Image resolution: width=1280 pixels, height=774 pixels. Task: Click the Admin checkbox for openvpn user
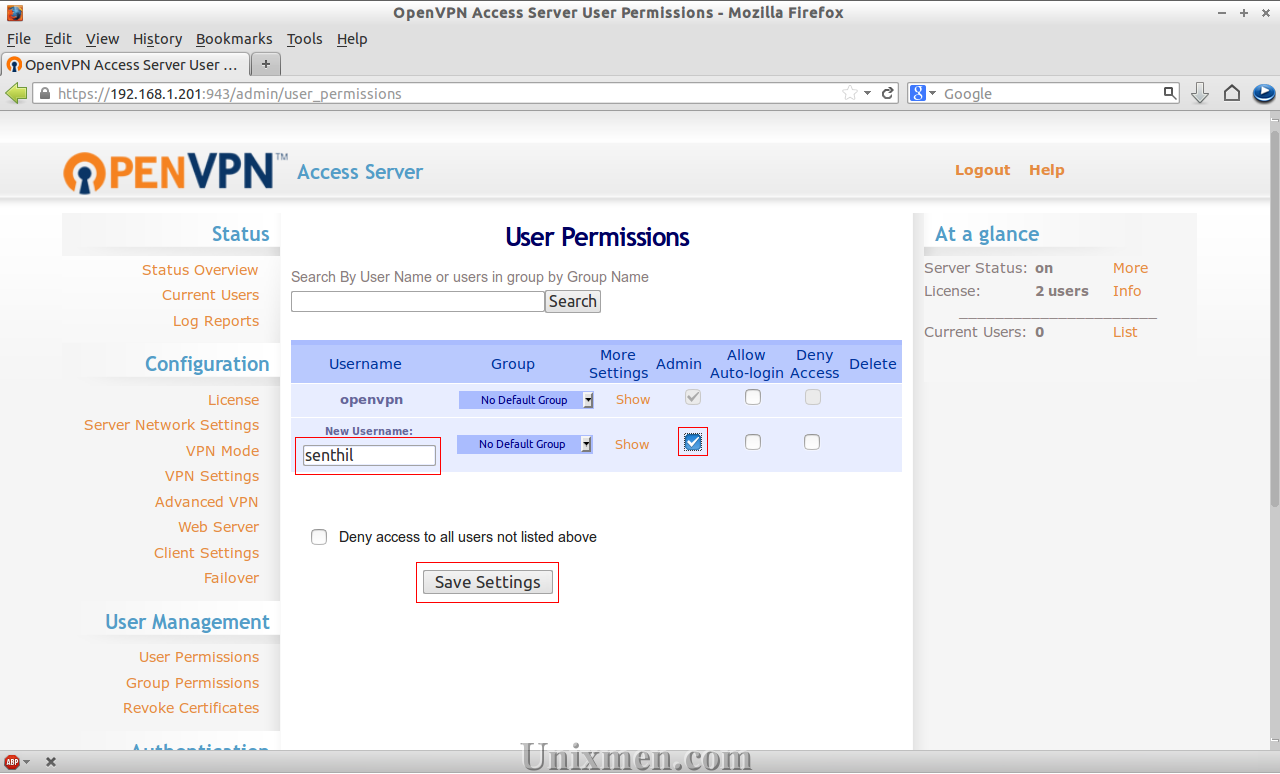pos(693,397)
